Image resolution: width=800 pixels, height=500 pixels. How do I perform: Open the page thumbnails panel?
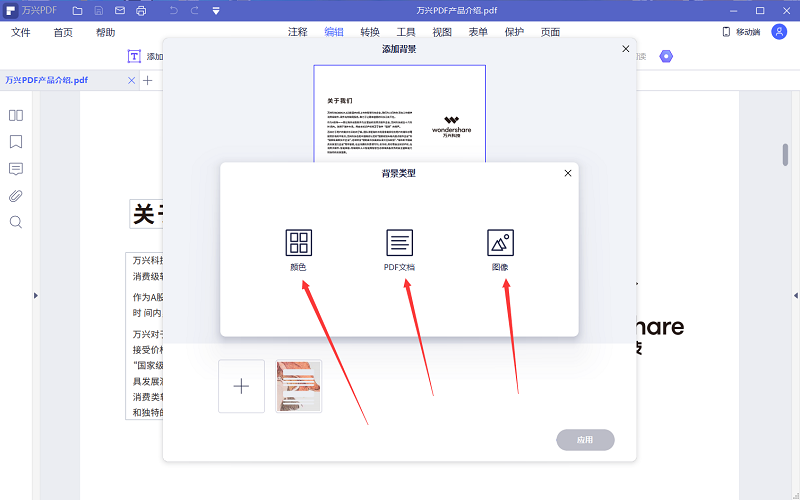point(16,115)
